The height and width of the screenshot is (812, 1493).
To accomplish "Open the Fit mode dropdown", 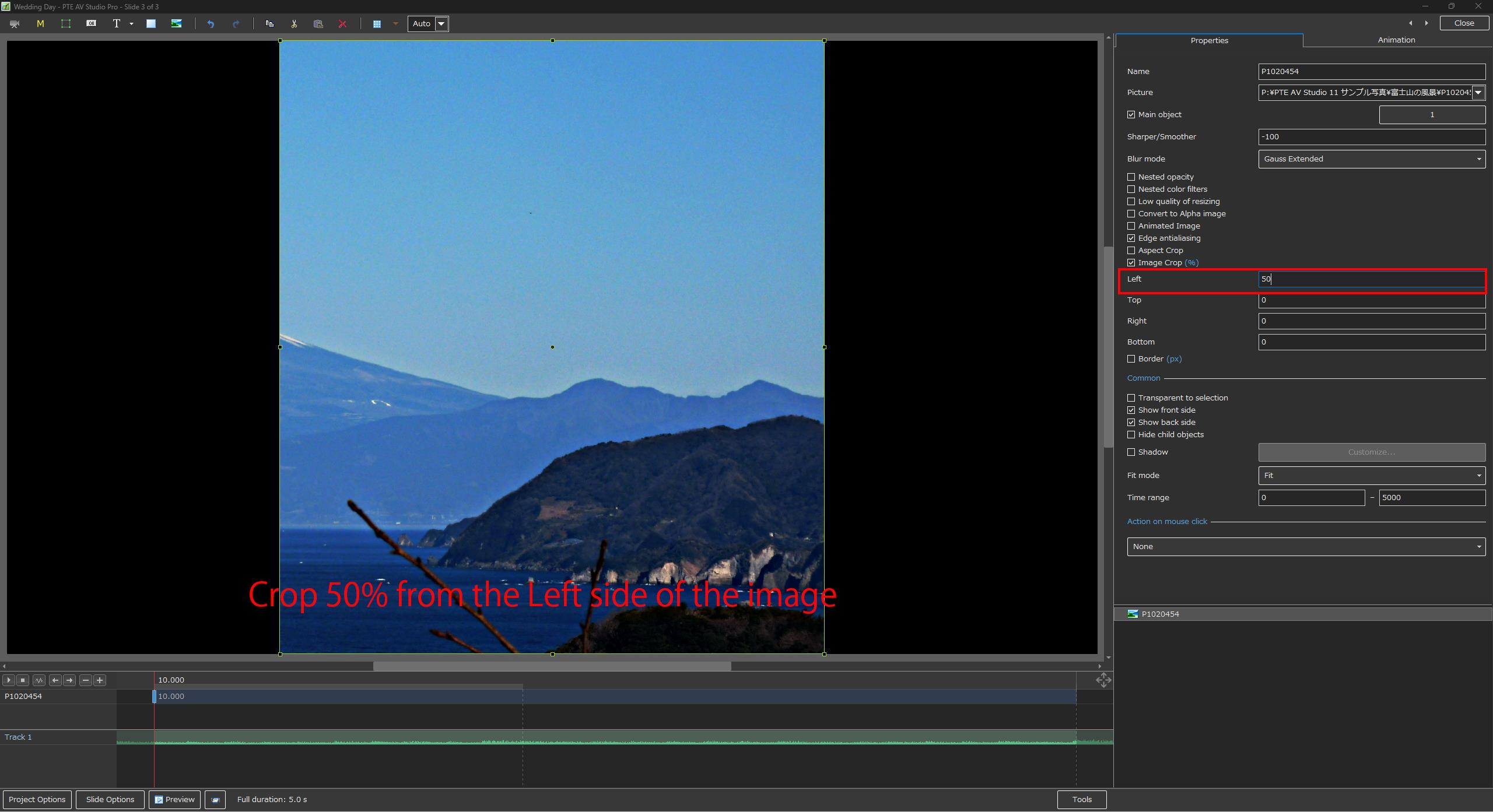I will coord(1371,476).
